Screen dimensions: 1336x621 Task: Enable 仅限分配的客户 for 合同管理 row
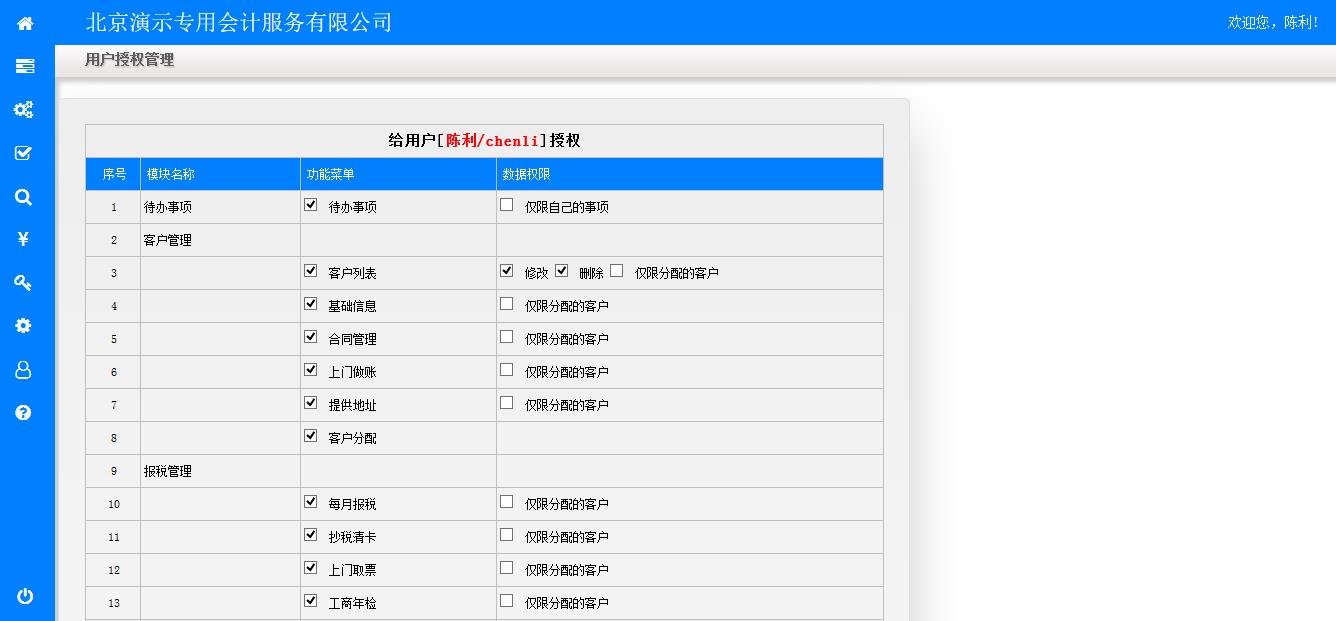point(507,337)
